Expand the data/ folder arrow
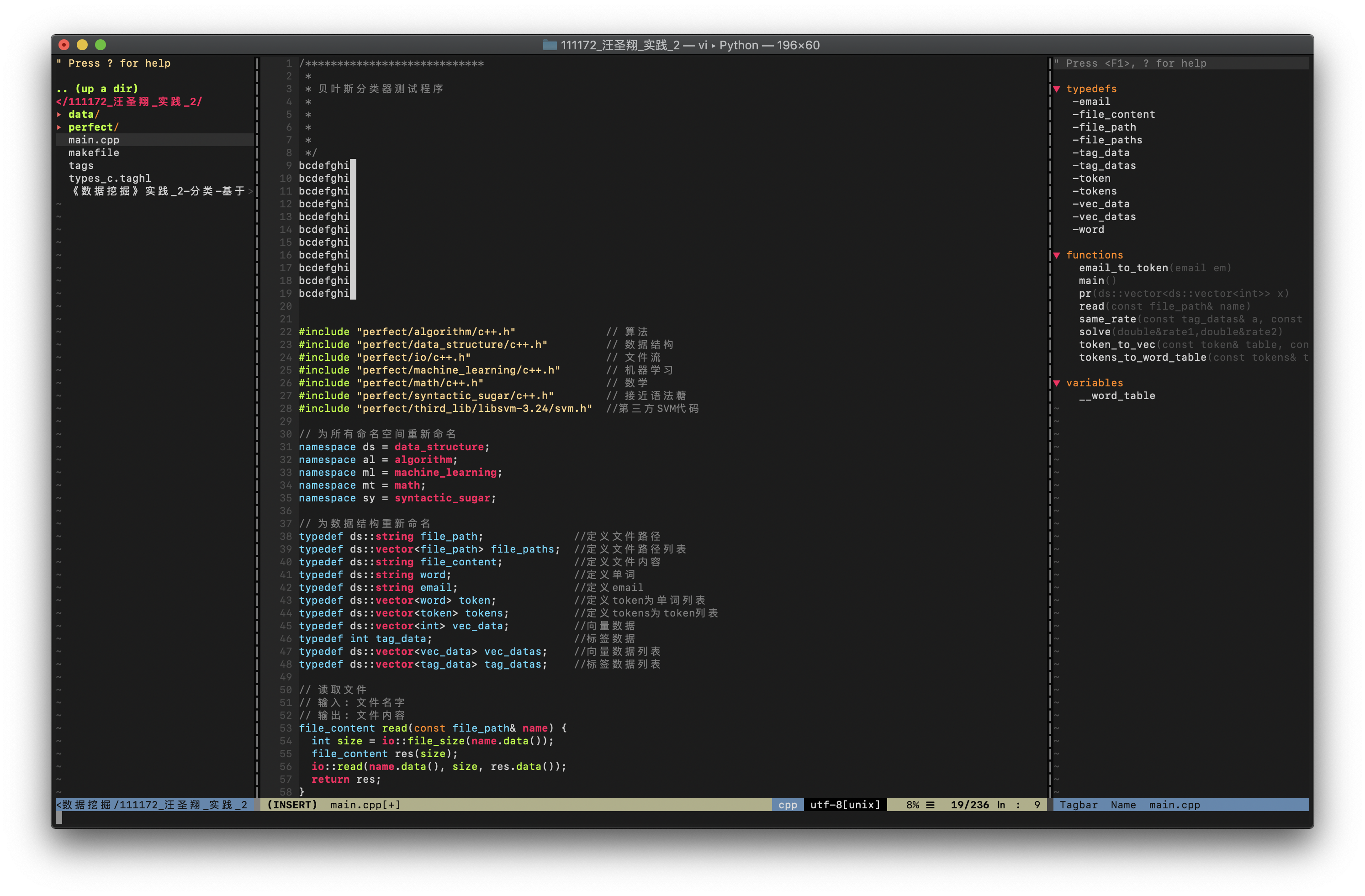Image resolution: width=1365 pixels, height=896 pixels. 59,115
